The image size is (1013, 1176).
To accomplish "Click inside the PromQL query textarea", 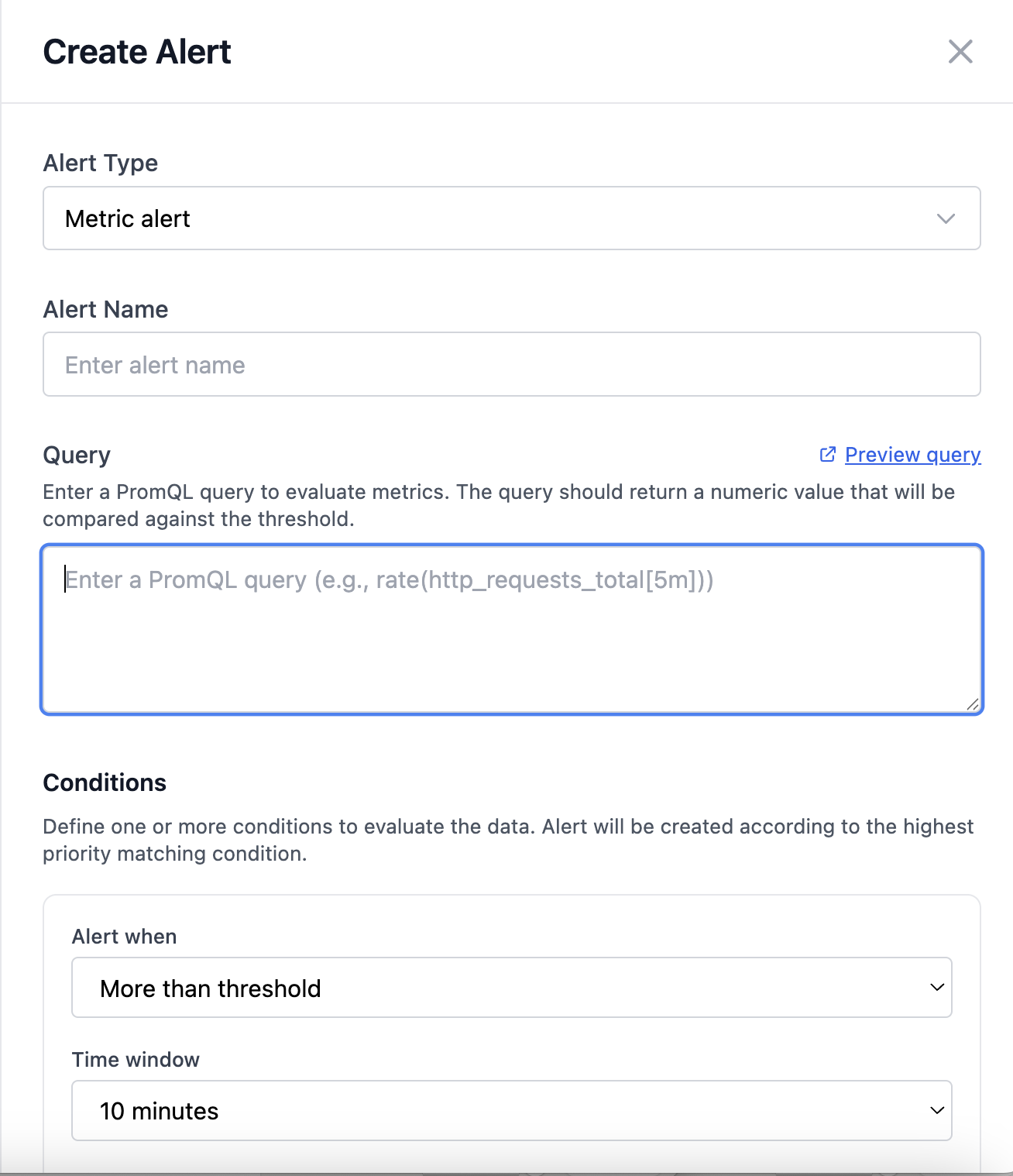I will [x=511, y=628].
